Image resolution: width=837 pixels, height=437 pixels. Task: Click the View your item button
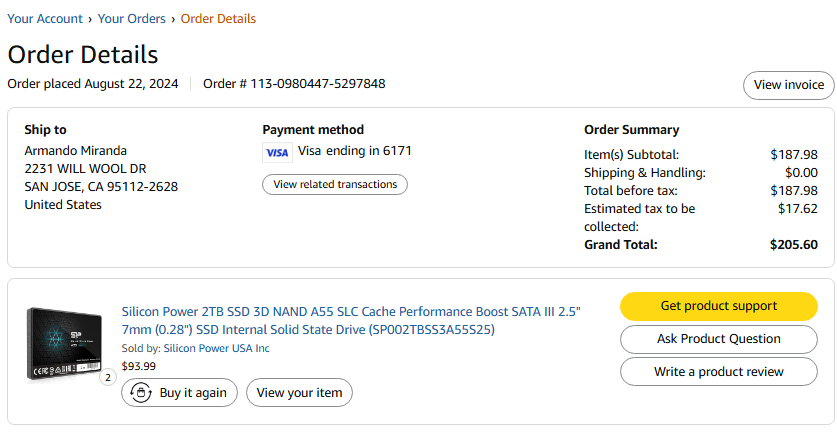tap(299, 393)
